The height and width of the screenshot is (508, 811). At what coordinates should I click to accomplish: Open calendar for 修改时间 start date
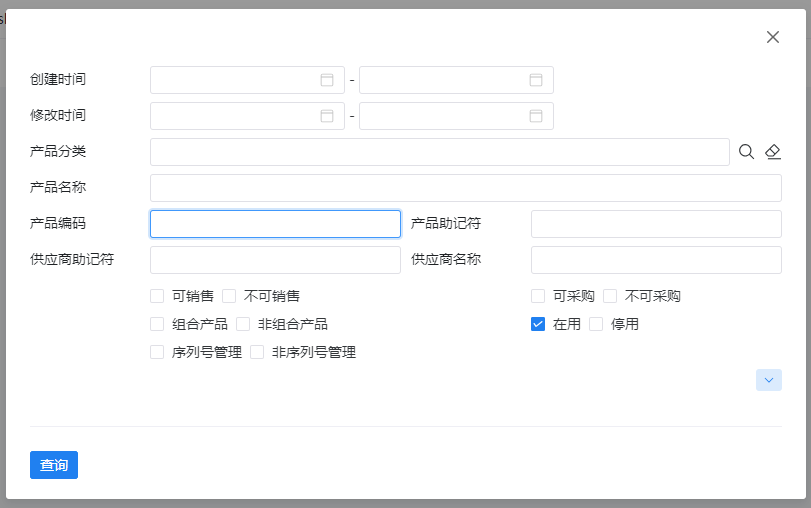click(327, 116)
